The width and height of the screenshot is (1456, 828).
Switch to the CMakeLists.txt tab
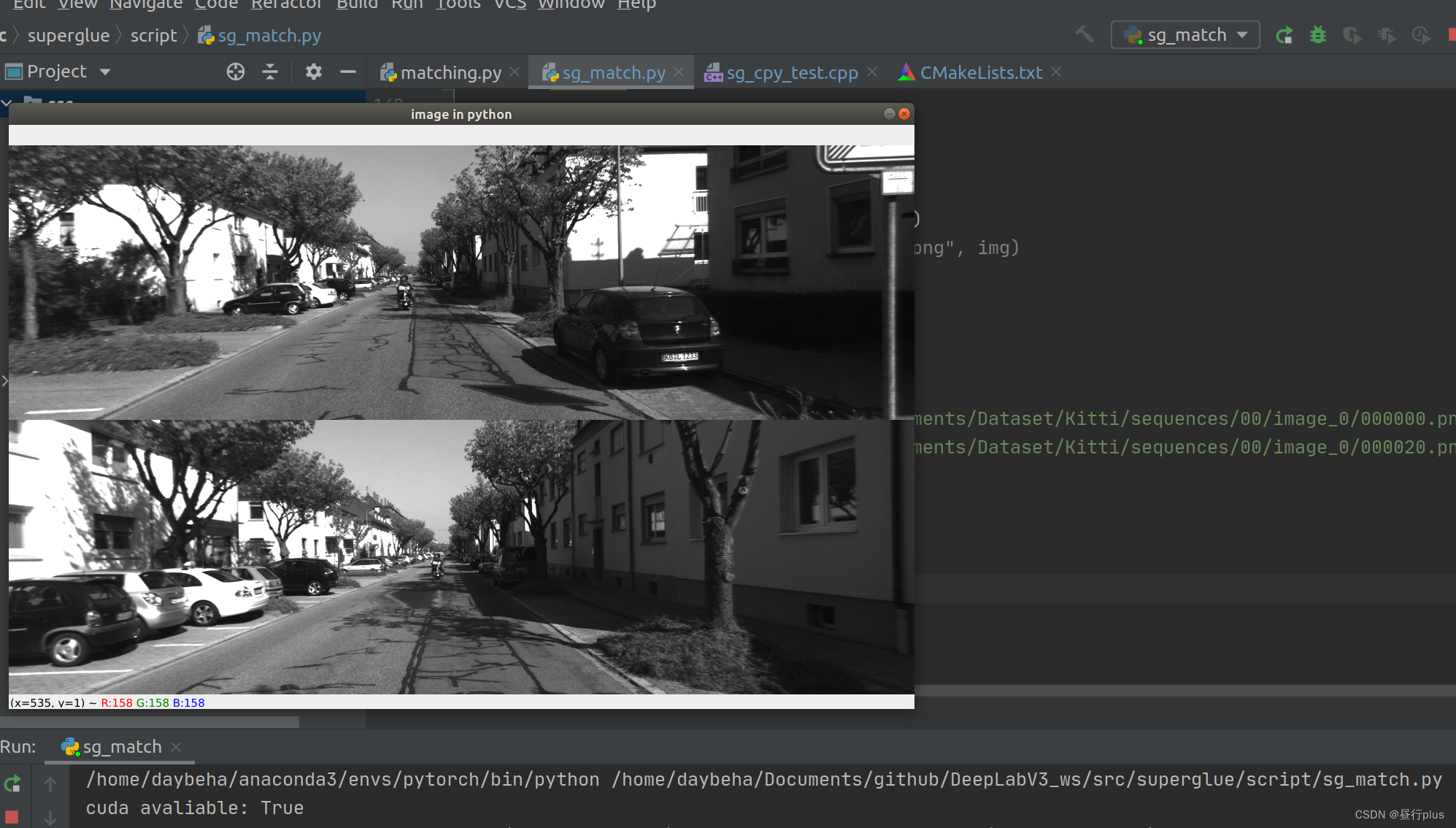(971, 73)
